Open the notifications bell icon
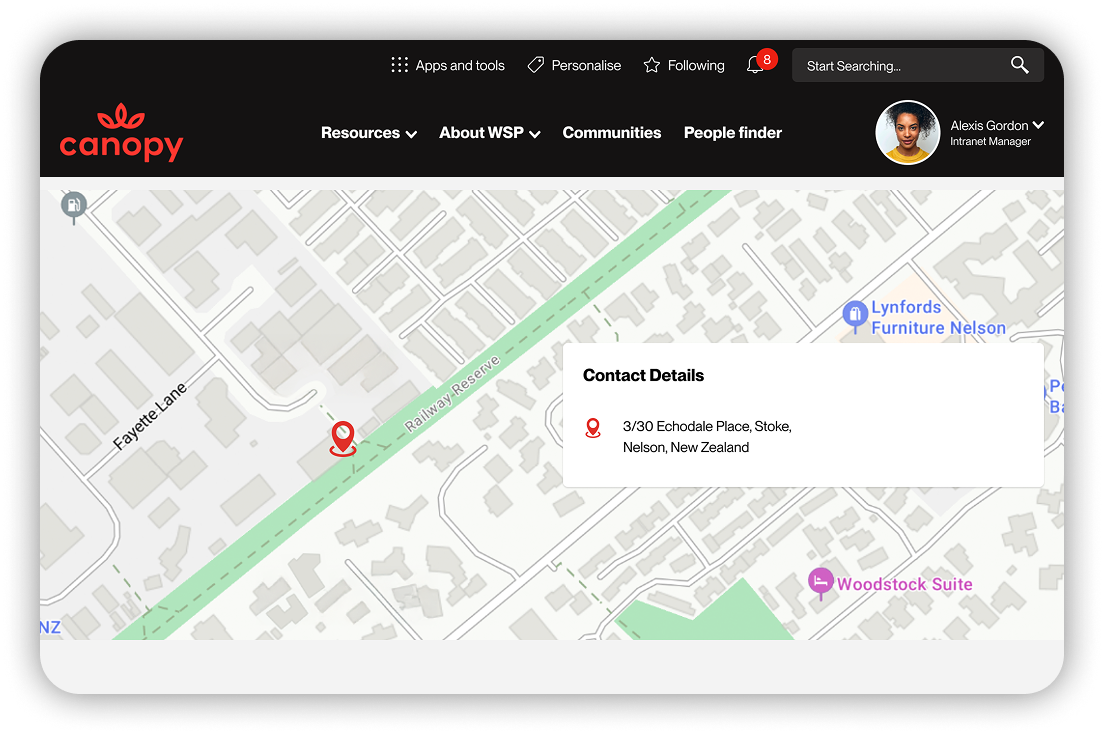 coord(755,65)
